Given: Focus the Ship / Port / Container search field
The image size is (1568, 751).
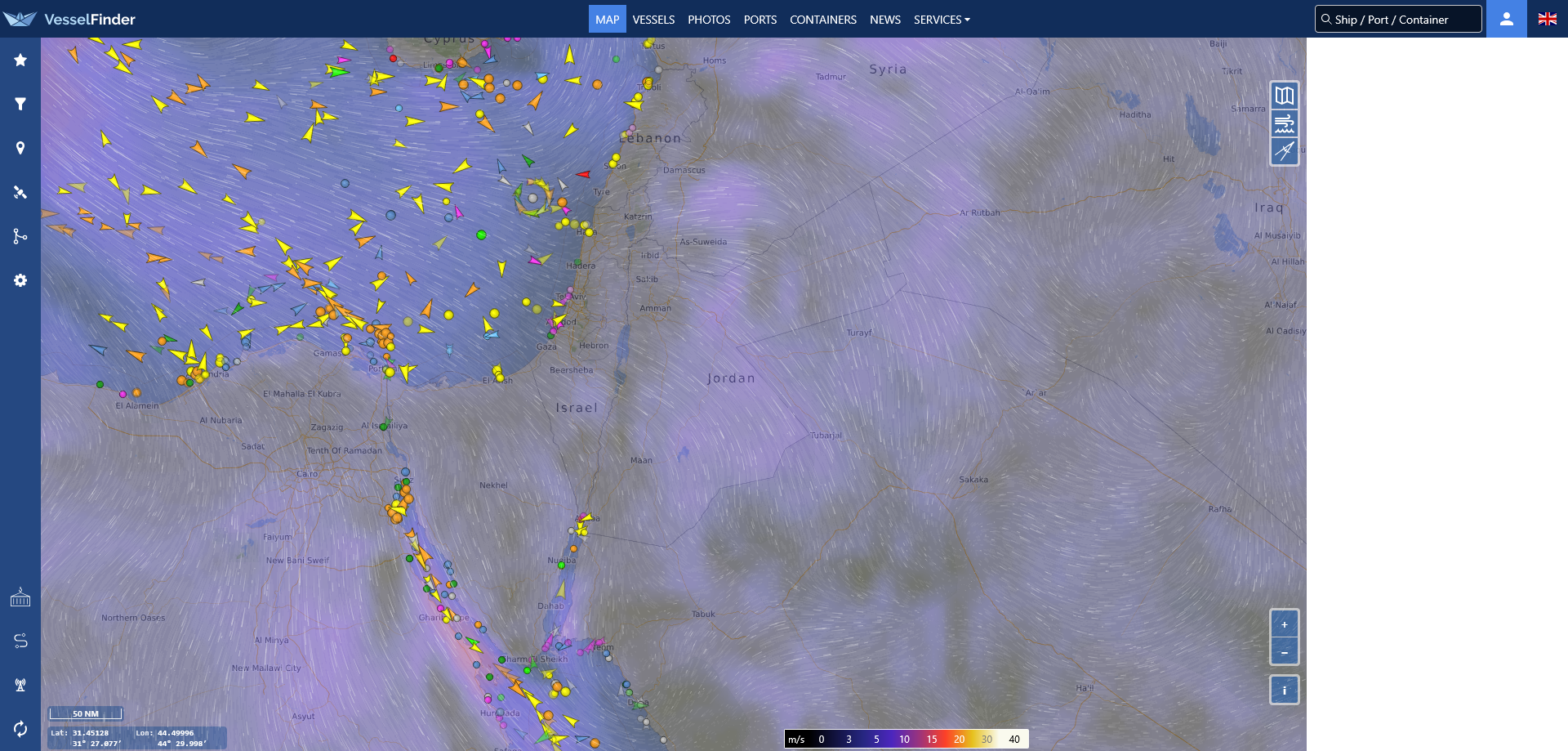Looking at the screenshot, I should pos(1398,19).
